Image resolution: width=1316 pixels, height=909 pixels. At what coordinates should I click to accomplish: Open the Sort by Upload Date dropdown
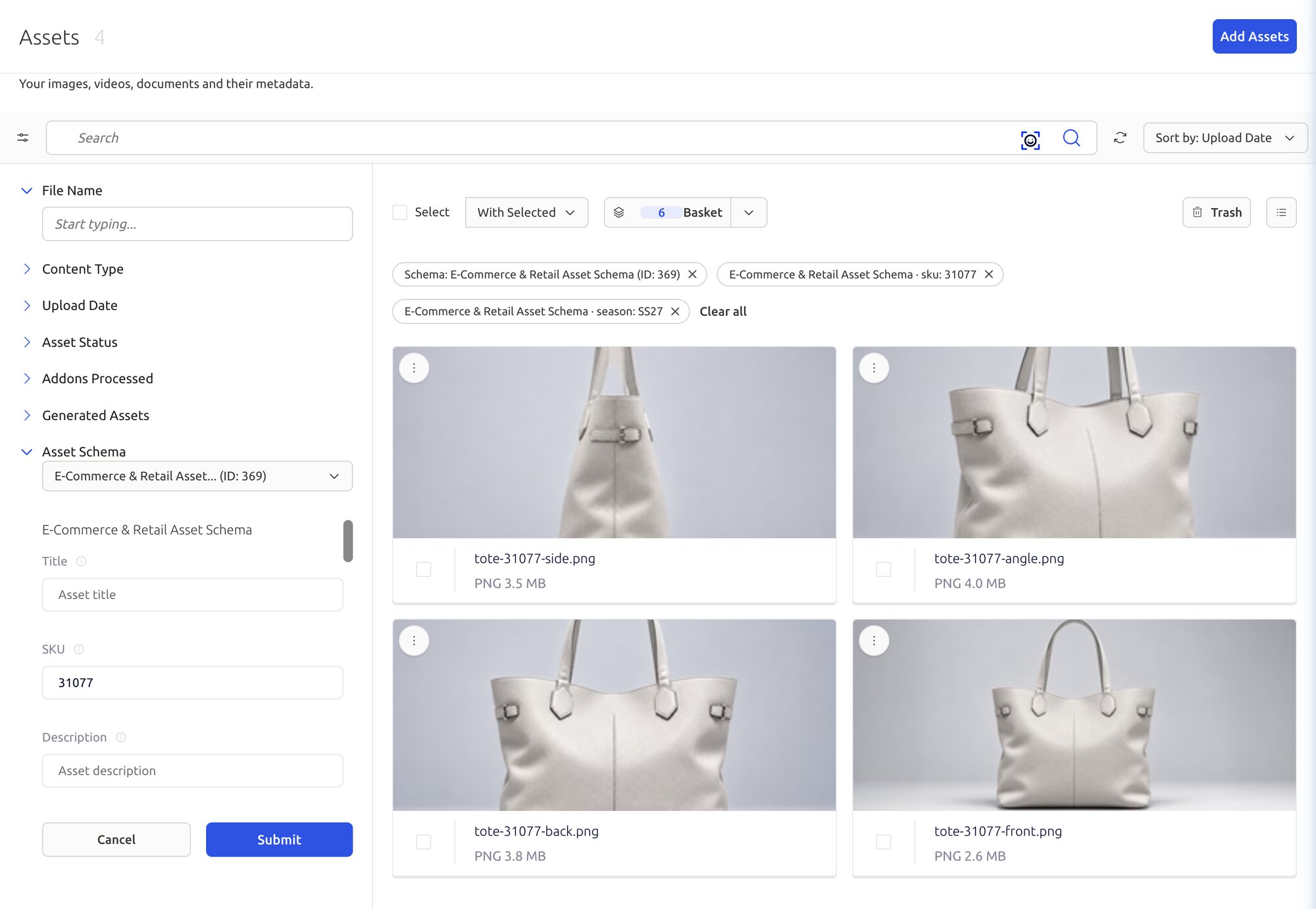1225,138
